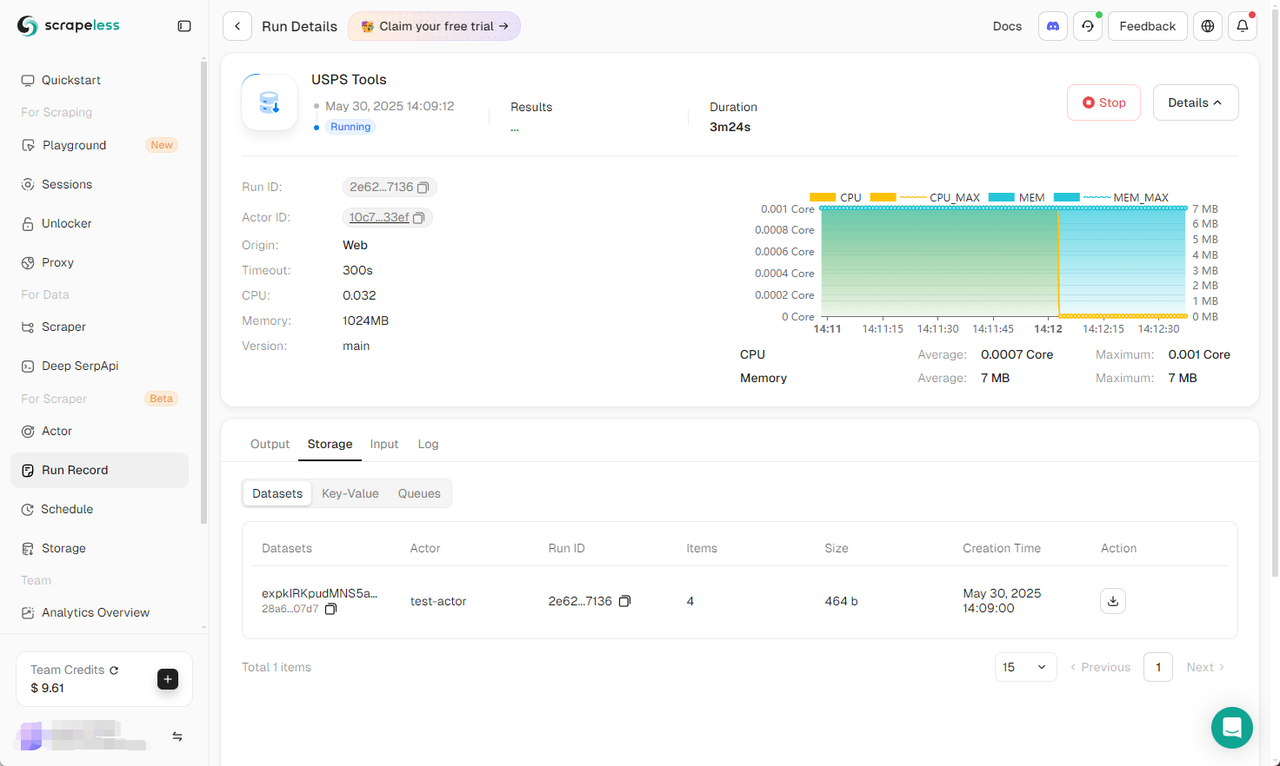The image size is (1280, 766).
Task: Stop the running actor
Action: [x=1104, y=102]
